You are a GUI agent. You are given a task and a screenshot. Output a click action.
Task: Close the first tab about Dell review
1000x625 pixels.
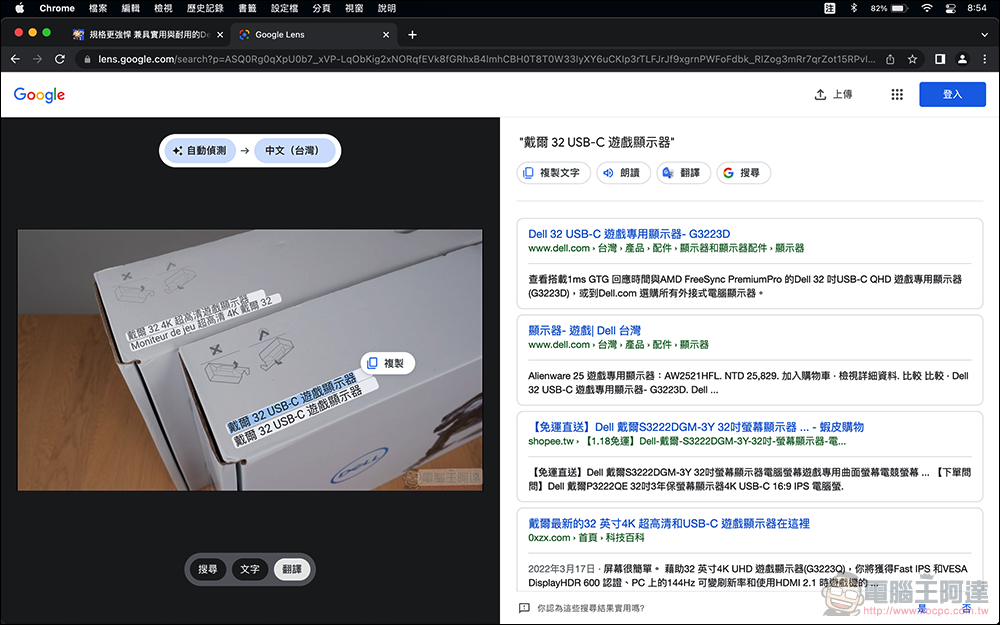[220, 34]
